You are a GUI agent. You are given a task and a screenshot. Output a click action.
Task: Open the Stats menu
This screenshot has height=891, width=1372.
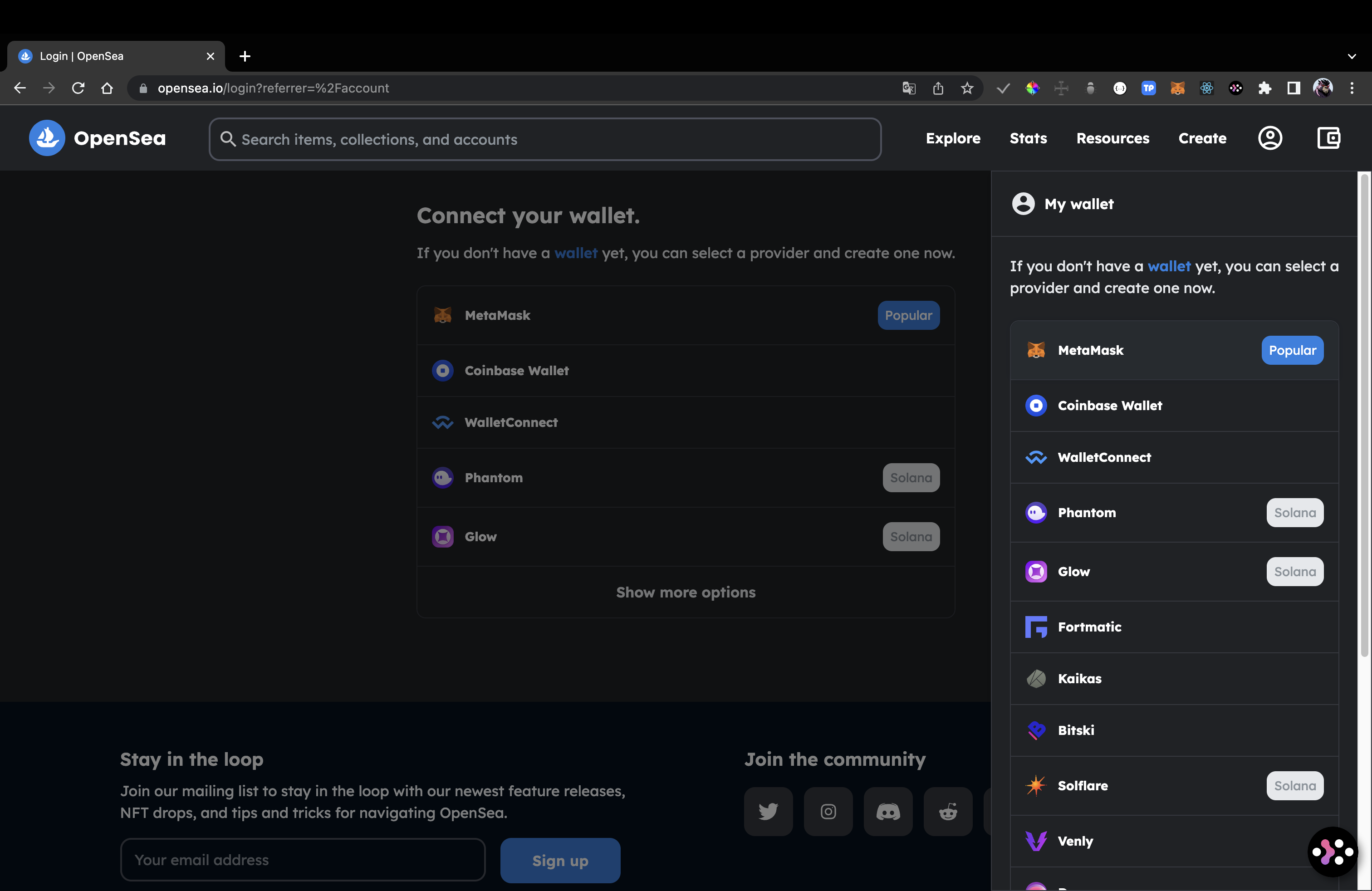click(1028, 138)
